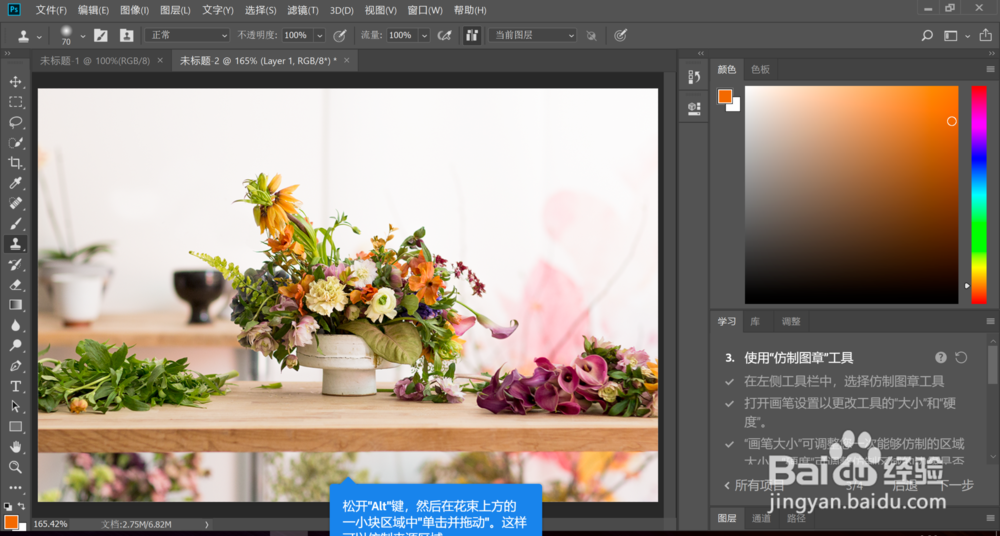
Task: Select the Horizontal Type tool
Action: tap(16, 386)
